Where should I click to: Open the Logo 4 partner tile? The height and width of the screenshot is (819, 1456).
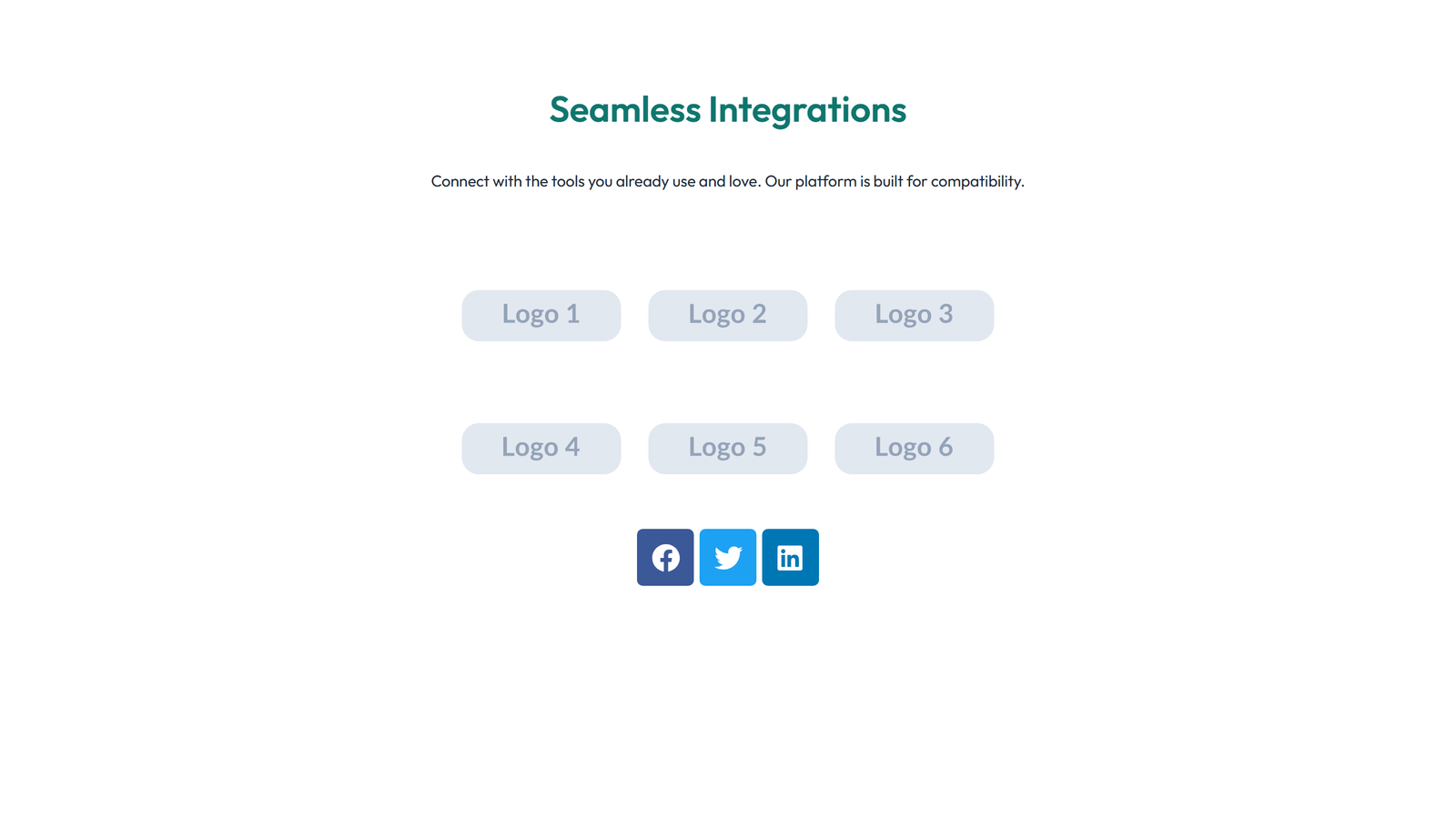click(541, 448)
